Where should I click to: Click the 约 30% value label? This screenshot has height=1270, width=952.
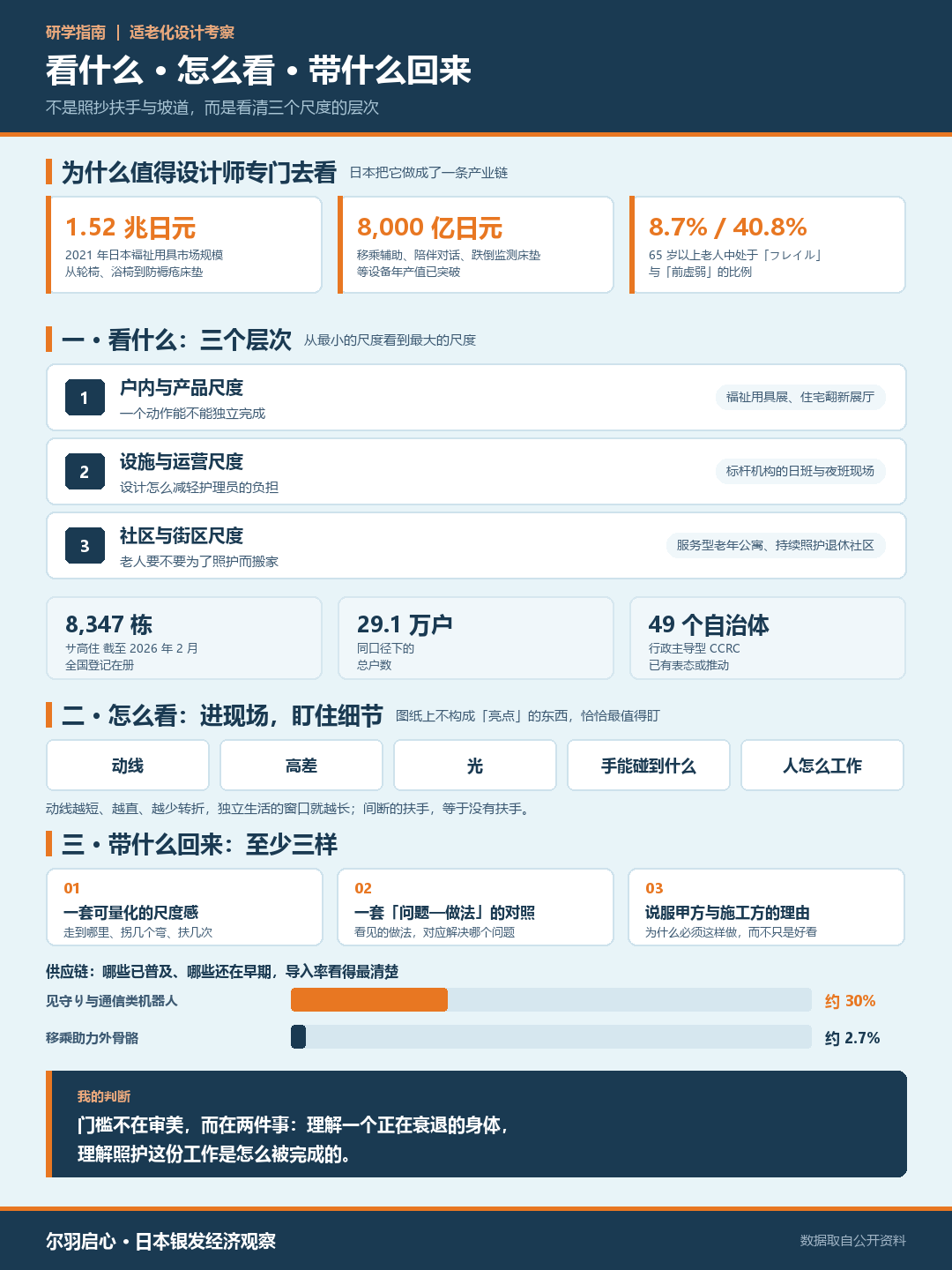(850, 1001)
